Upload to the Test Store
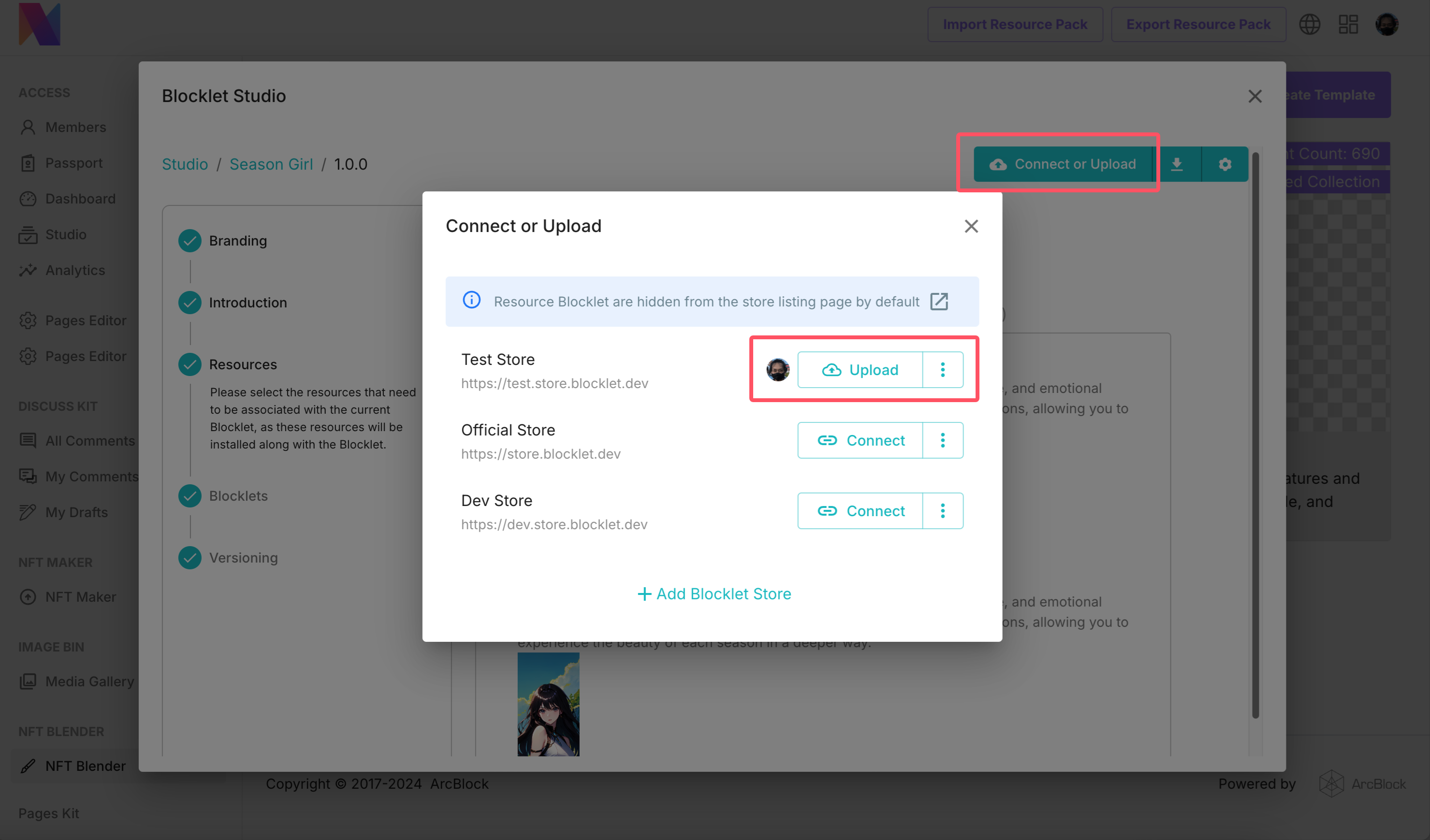Screen dimensions: 1430x840 tap(860, 370)
